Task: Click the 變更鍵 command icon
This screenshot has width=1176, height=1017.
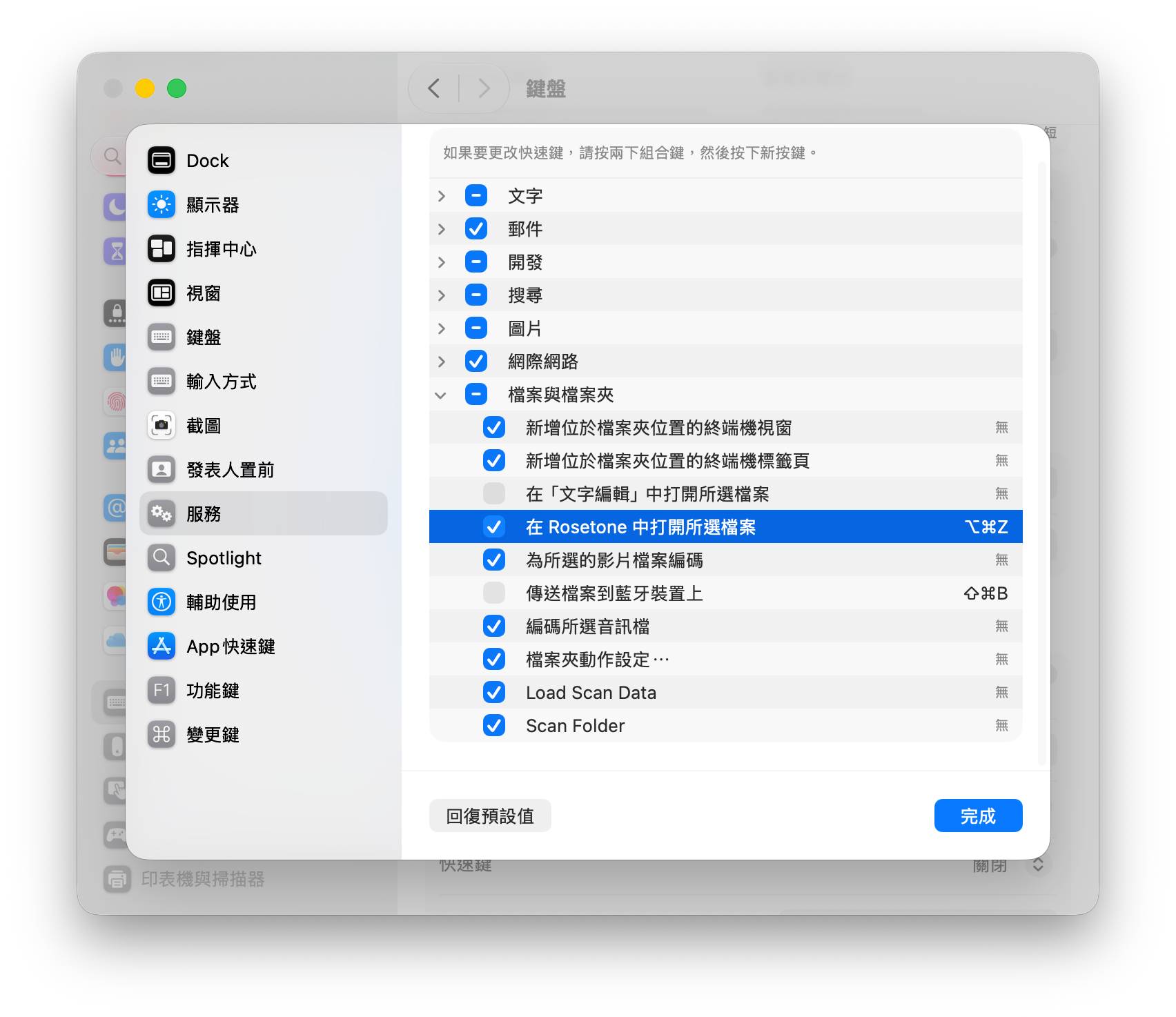Action: pyautogui.click(x=161, y=735)
